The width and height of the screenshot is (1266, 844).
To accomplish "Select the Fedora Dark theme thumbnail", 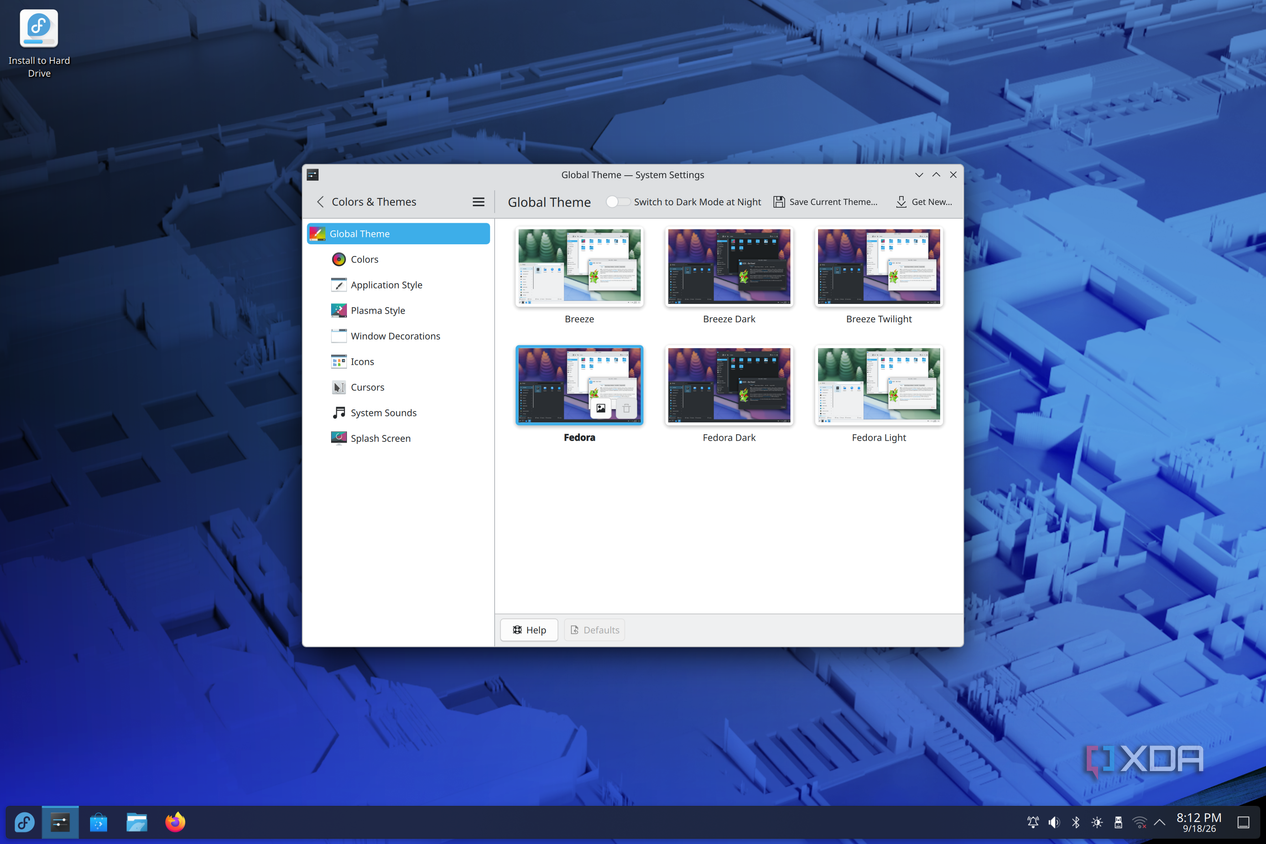I will pyautogui.click(x=729, y=385).
